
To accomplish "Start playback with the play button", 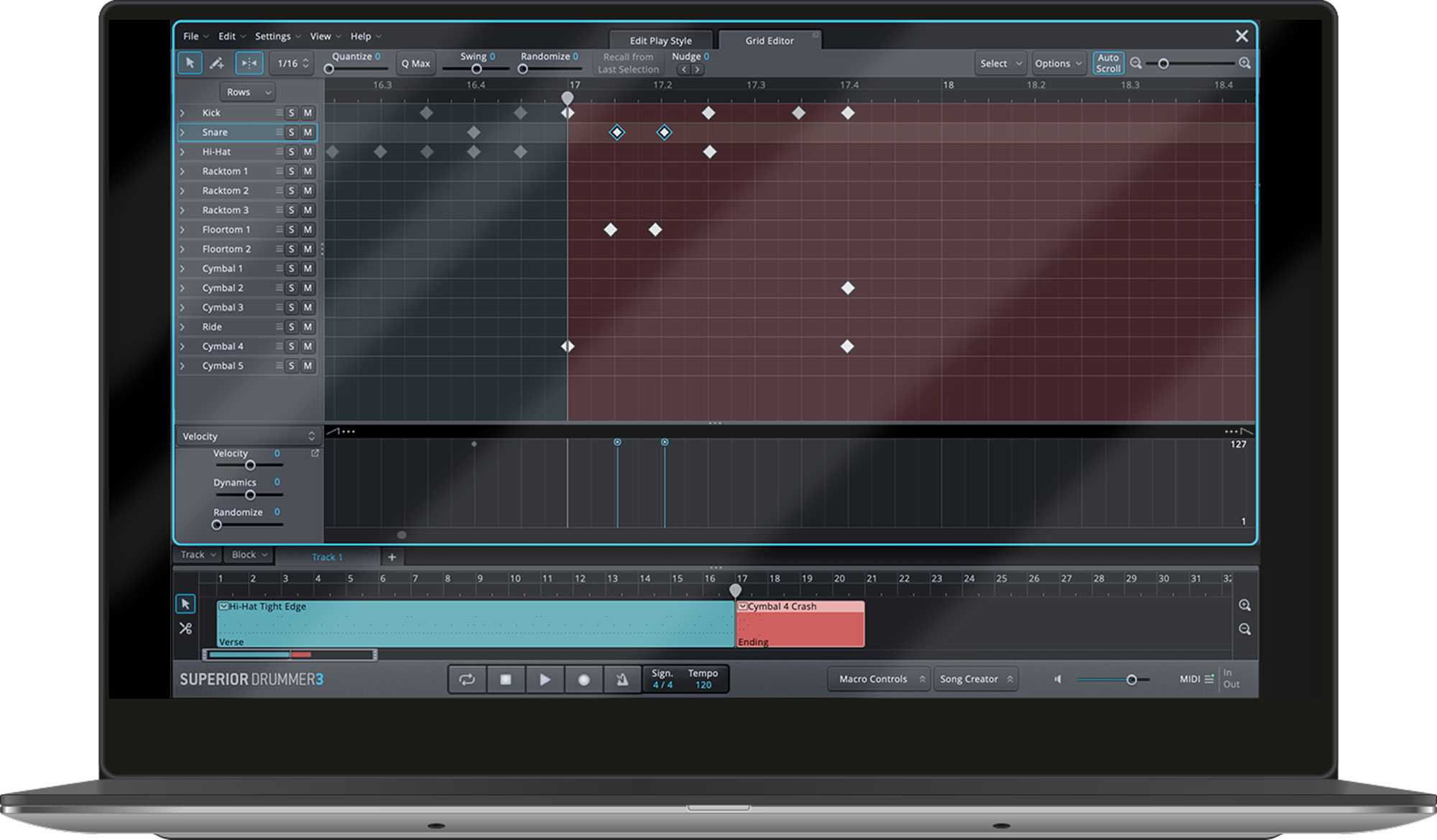I will tap(545, 679).
